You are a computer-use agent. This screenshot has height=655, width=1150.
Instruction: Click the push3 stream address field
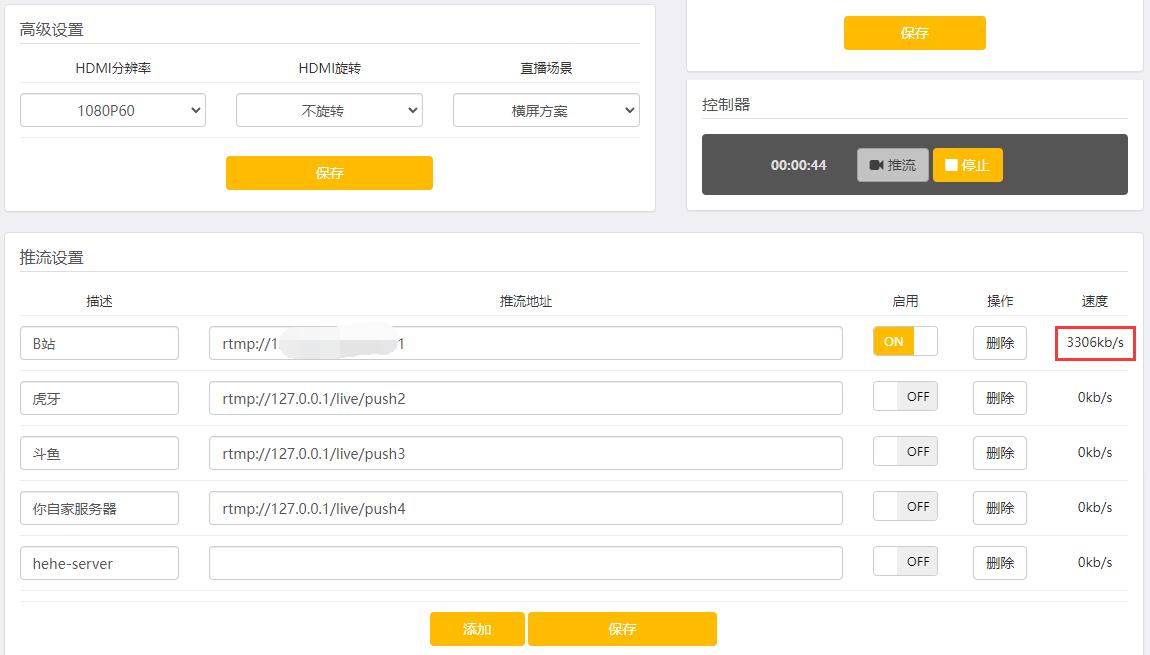tap(526, 453)
